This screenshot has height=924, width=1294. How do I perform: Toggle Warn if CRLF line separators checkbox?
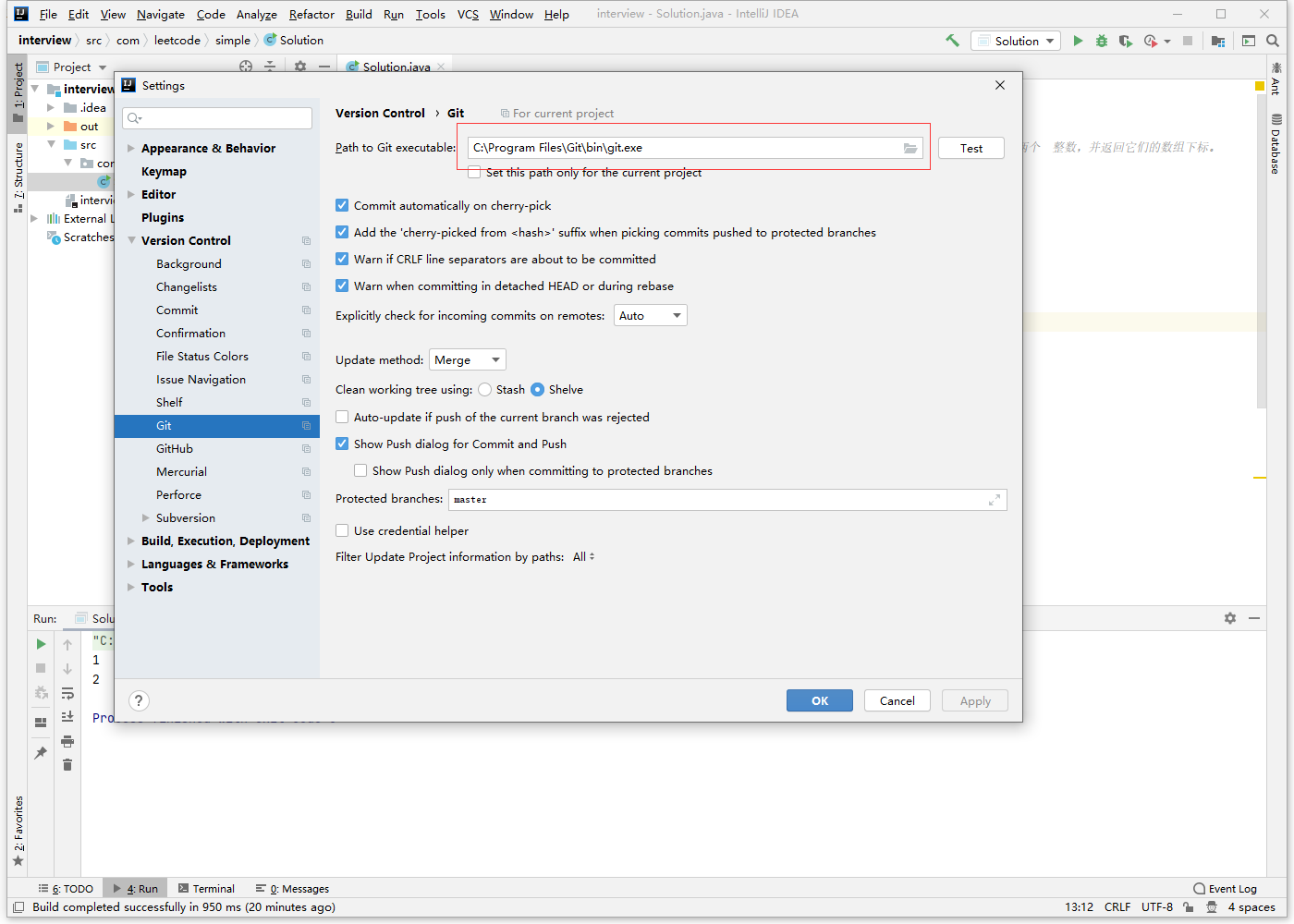tap(342, 259)
